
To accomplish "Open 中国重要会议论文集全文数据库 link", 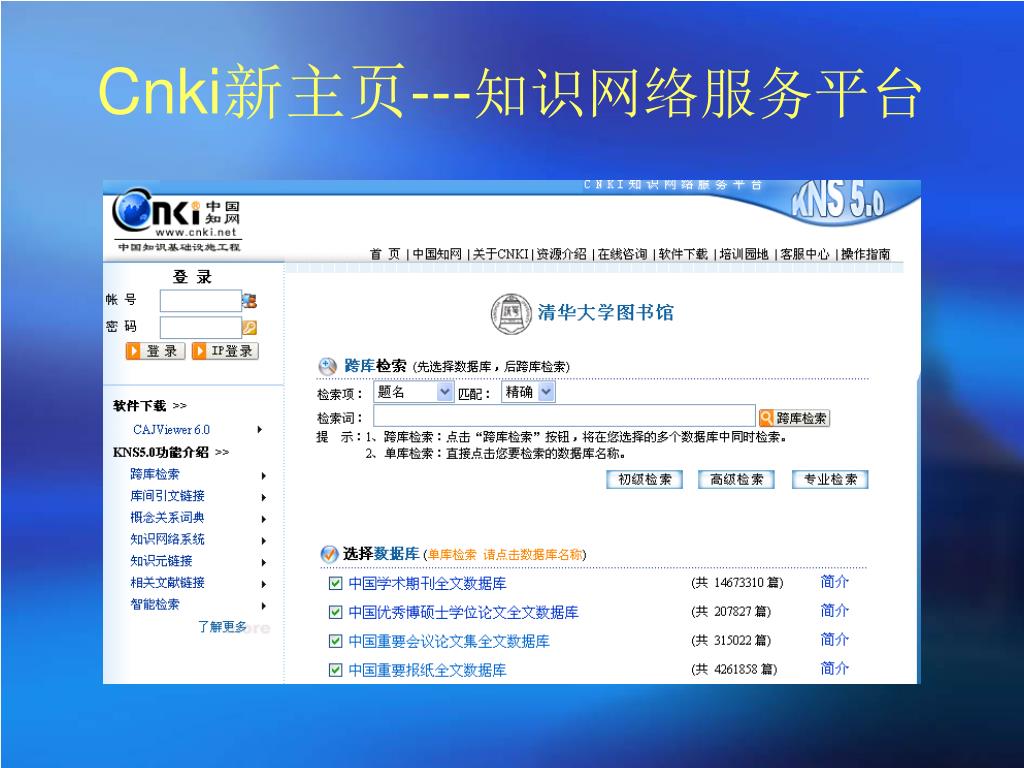I will 449,641.
